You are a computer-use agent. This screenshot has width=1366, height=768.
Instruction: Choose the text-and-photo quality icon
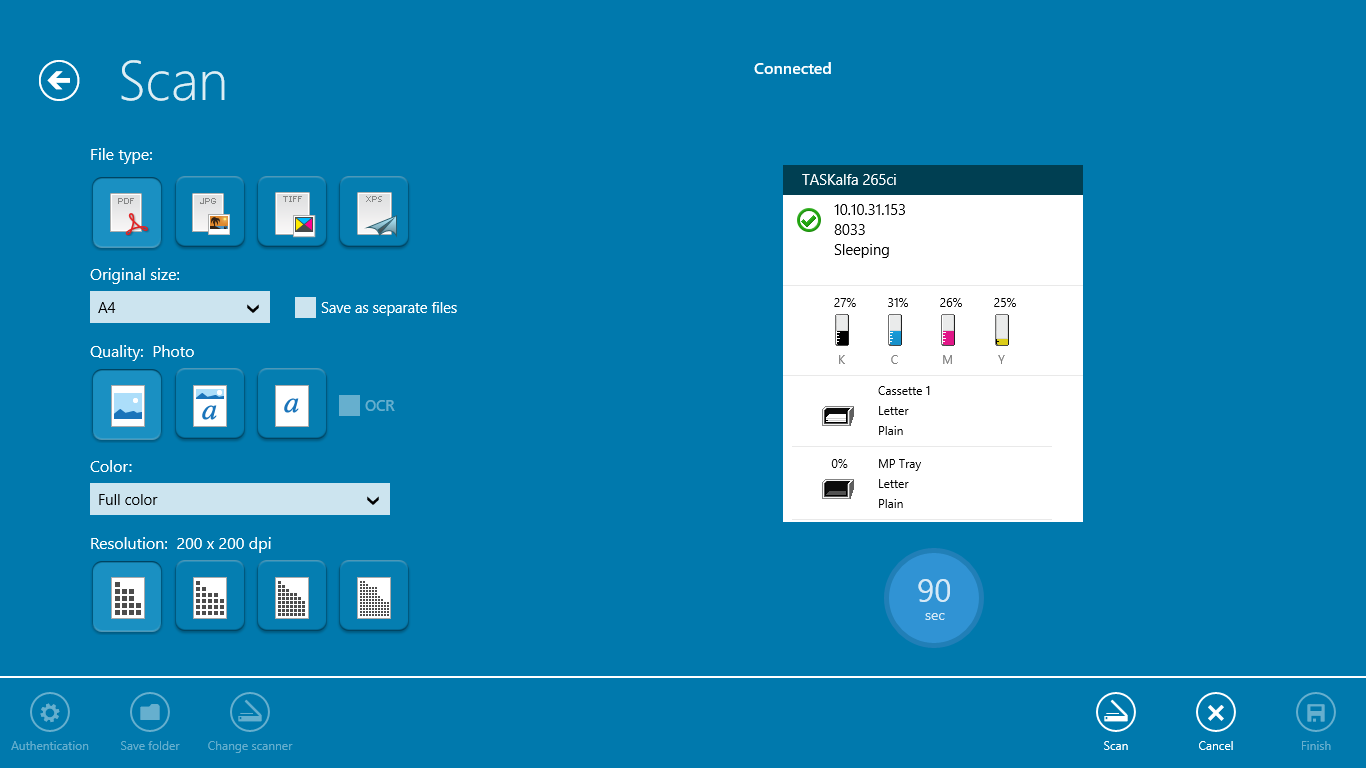(x=209, y=405)
